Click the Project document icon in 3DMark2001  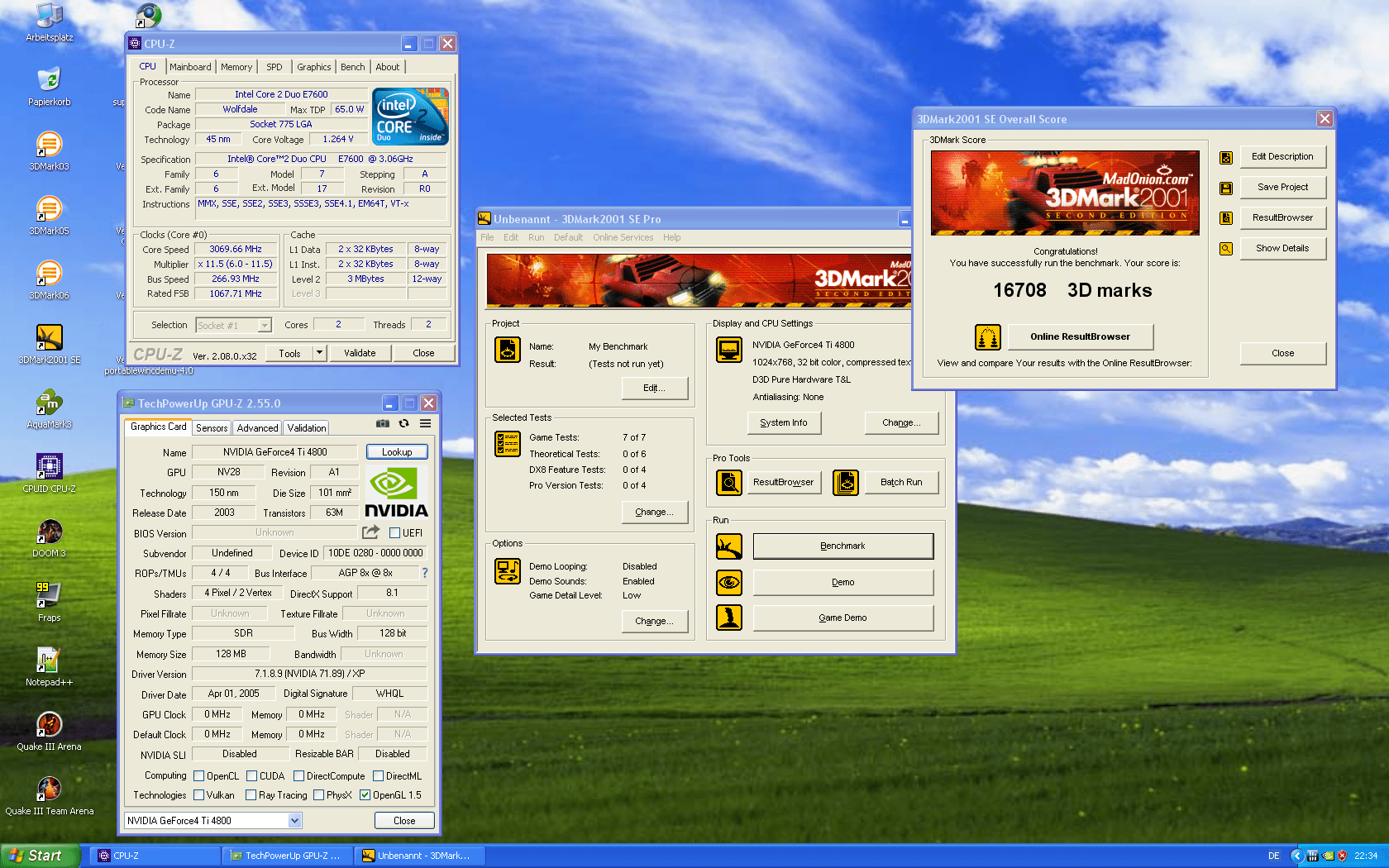(x=508, y=350)
